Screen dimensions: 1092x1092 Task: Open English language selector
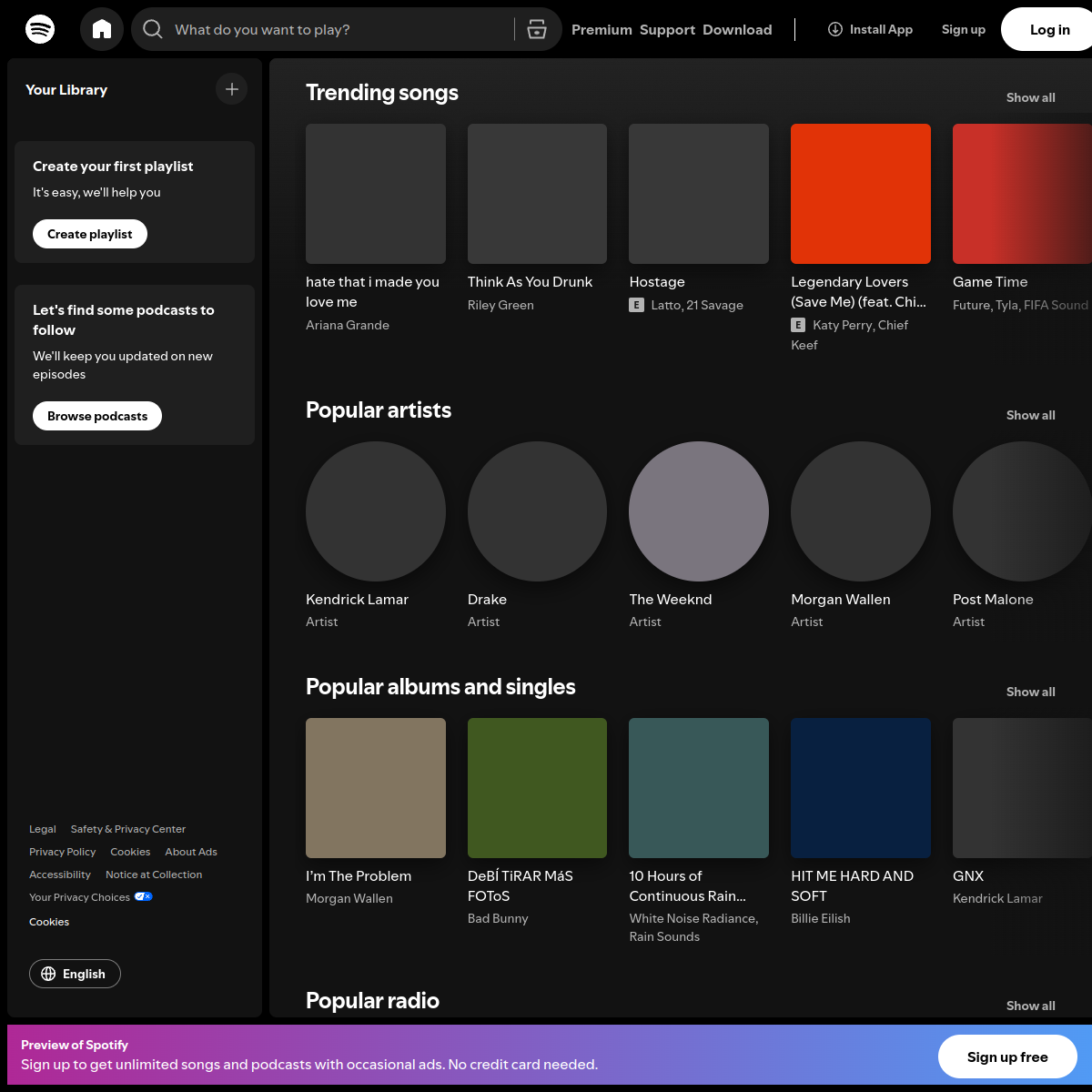pos(75,974)
